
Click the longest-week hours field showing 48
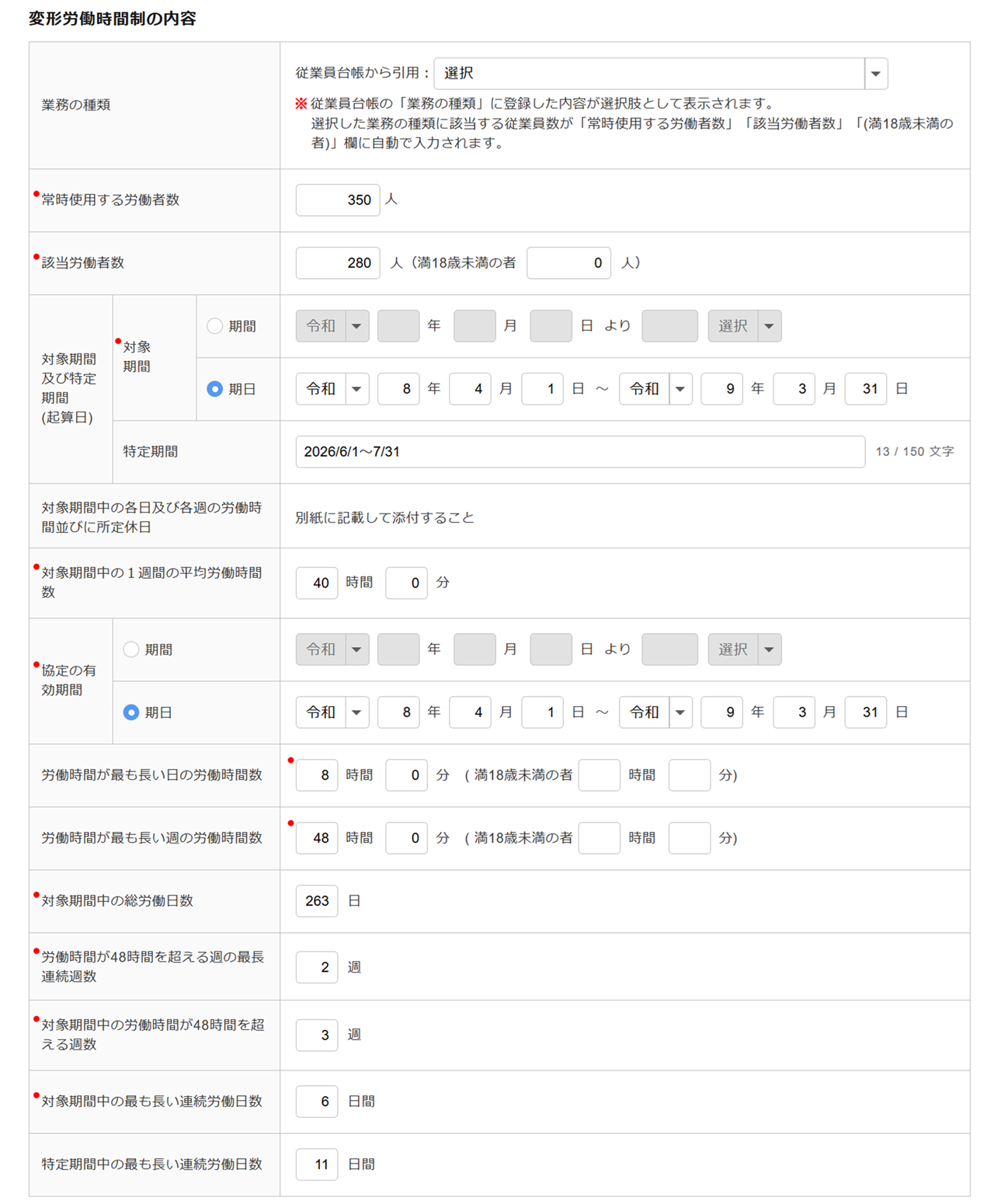click(x=317, y=838)
